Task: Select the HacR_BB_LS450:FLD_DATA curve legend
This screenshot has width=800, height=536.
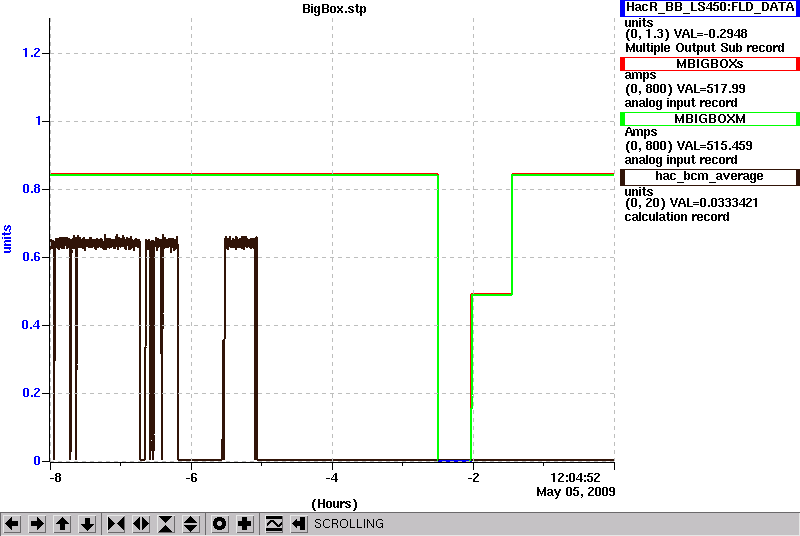Action: point(710,8)
